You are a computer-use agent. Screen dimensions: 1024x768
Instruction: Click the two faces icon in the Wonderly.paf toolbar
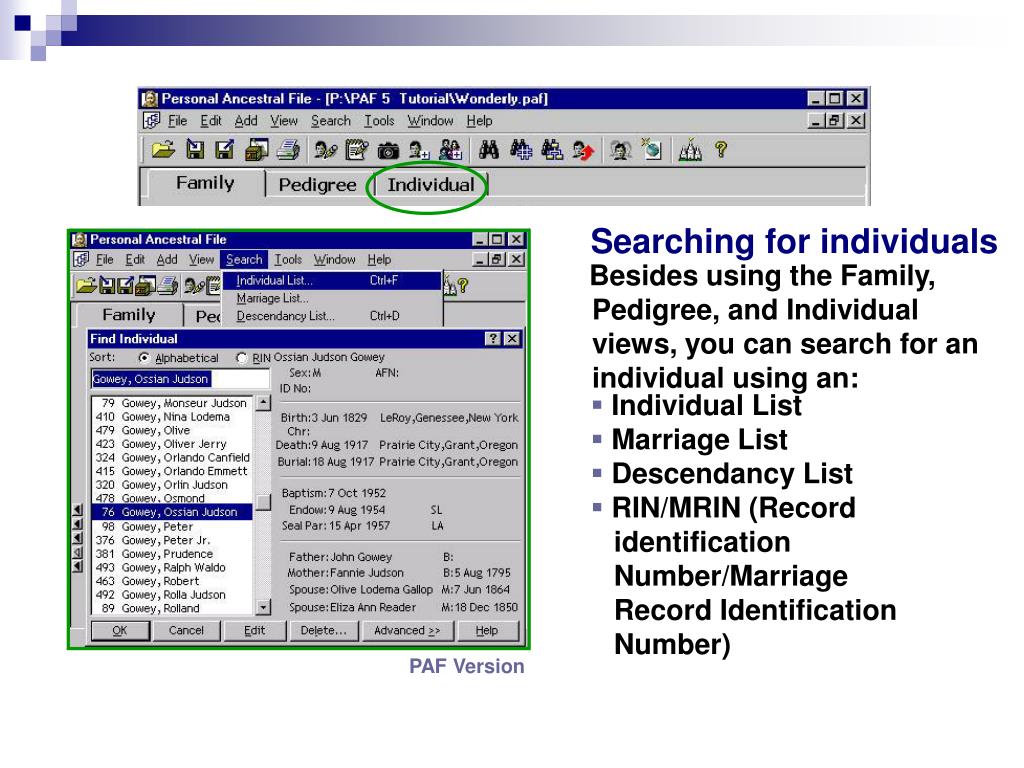coord(620,150)
